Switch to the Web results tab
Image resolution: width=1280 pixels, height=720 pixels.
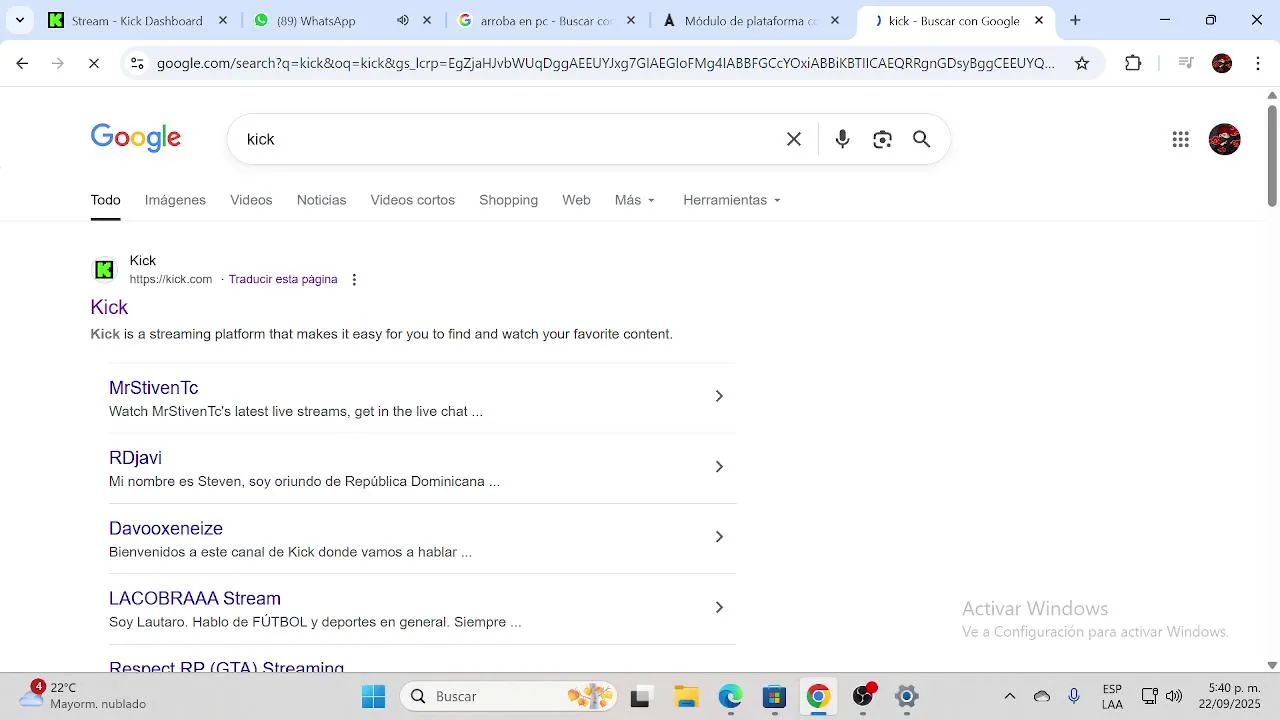coord(576,200)
